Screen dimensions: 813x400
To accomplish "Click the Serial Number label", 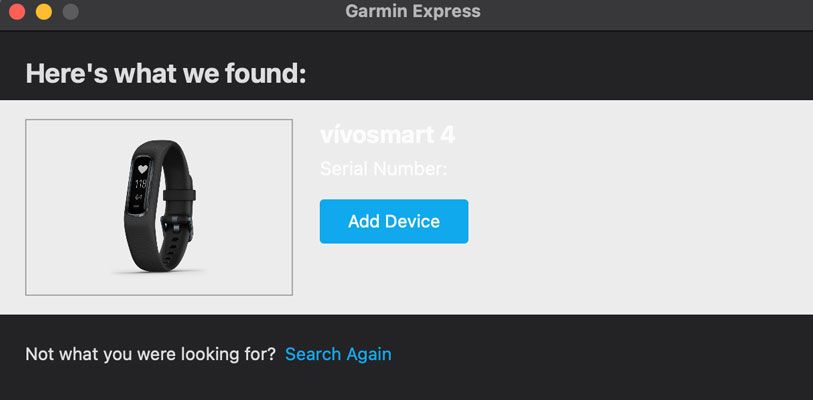I will point(383,169).
